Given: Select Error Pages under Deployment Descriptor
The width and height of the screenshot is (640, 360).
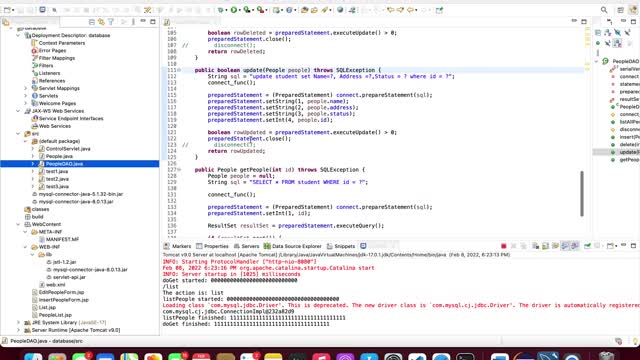Looking at the screenshot, I should click(x=52, y=51).
